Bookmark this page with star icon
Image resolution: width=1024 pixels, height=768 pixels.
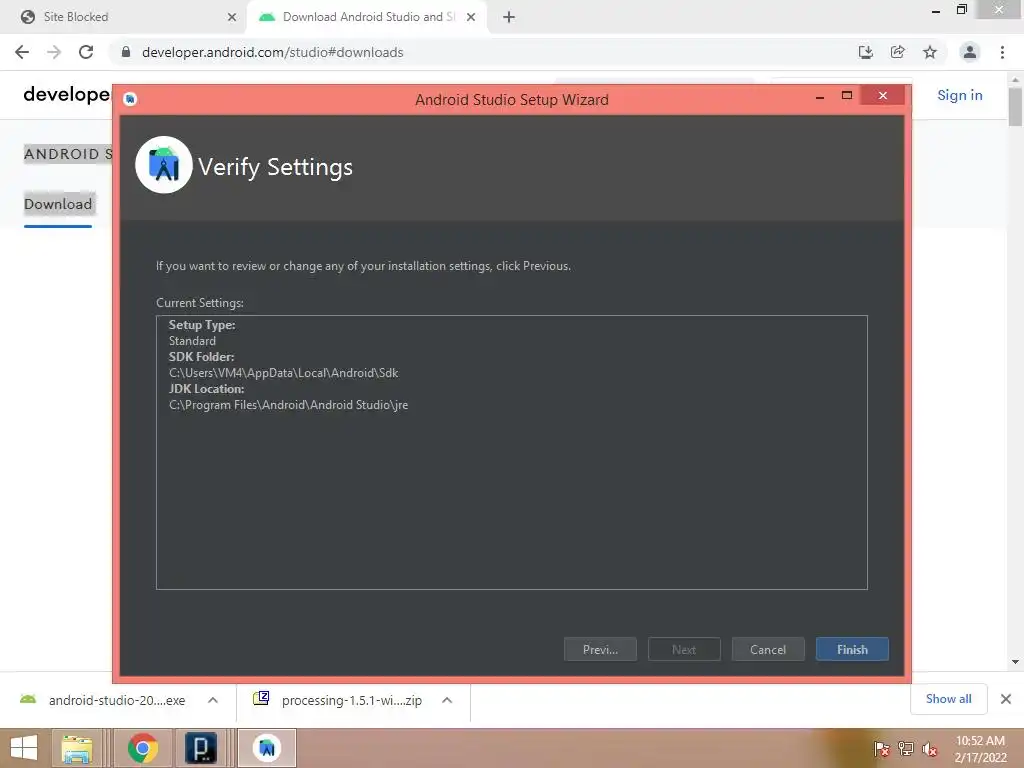pyautogui.click(x=929, y=52)
